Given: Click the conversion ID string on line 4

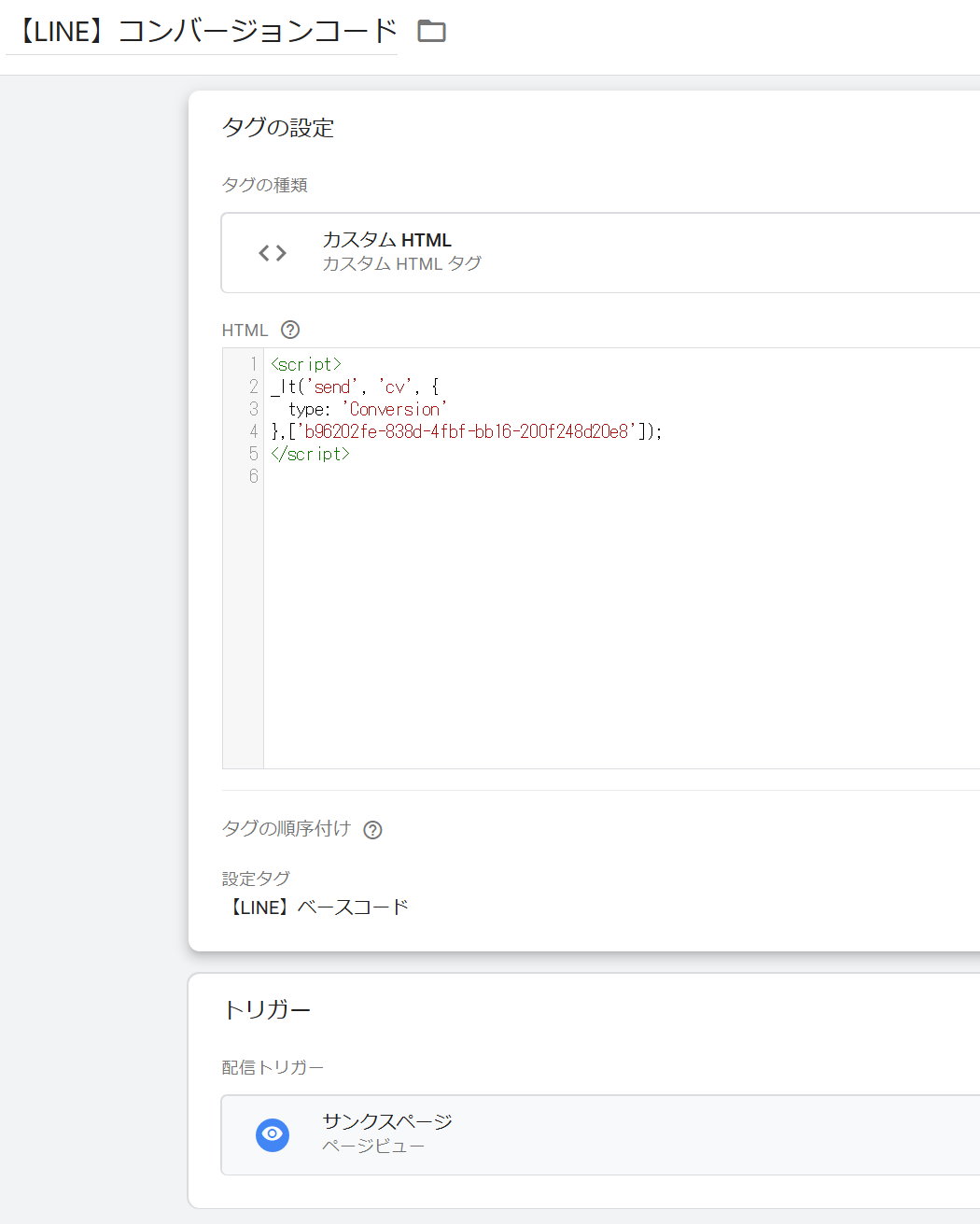Looking at the screenshot, I should point(467,431).
